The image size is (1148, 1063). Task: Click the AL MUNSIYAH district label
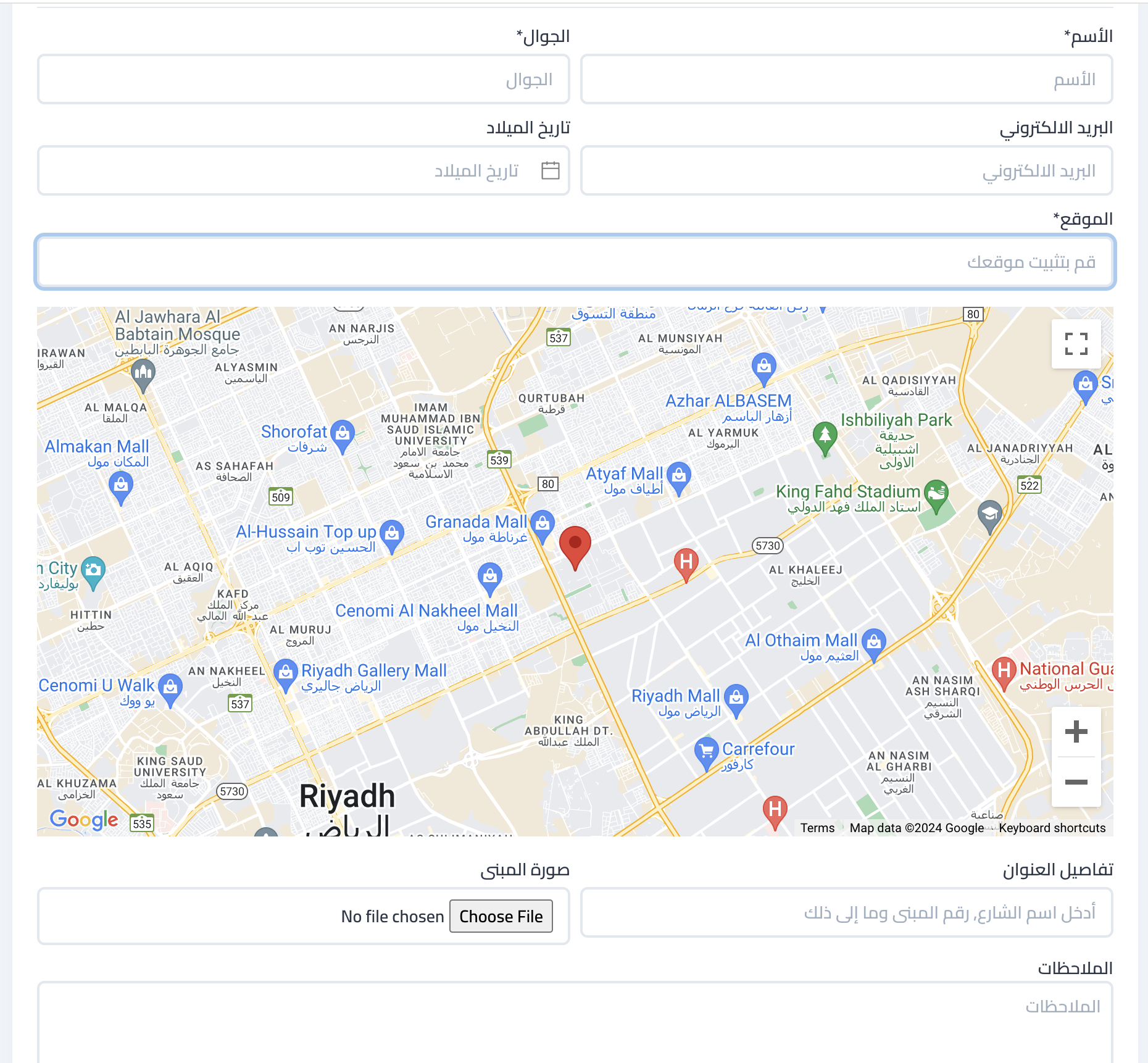point(680,343)
